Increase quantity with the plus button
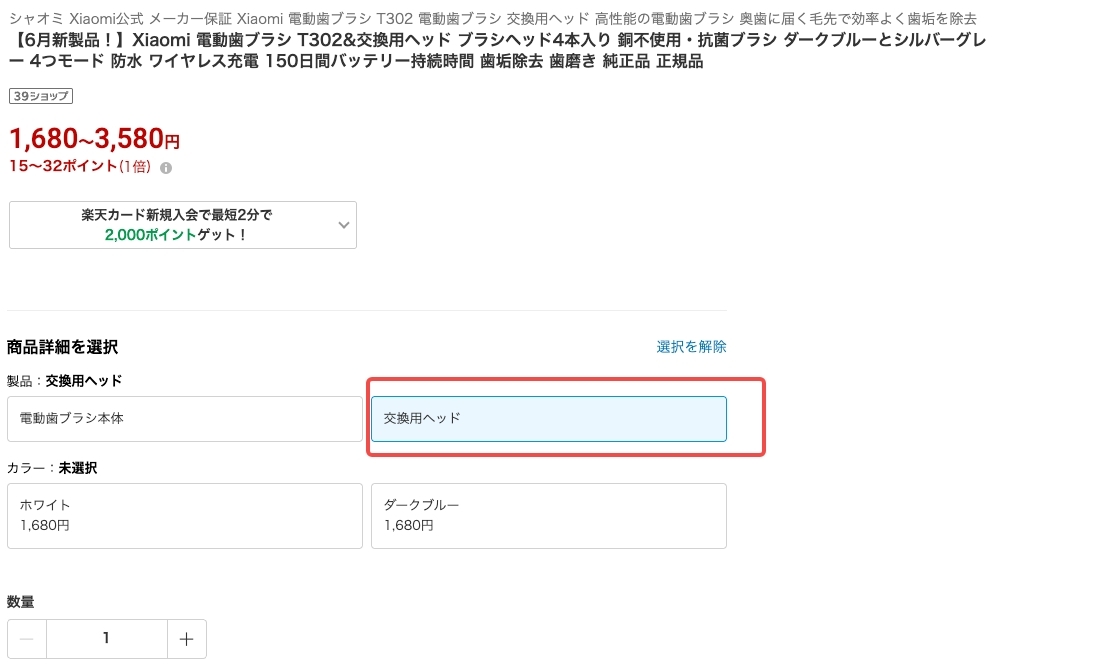1119x664 pixels. [x=187, y=639]
